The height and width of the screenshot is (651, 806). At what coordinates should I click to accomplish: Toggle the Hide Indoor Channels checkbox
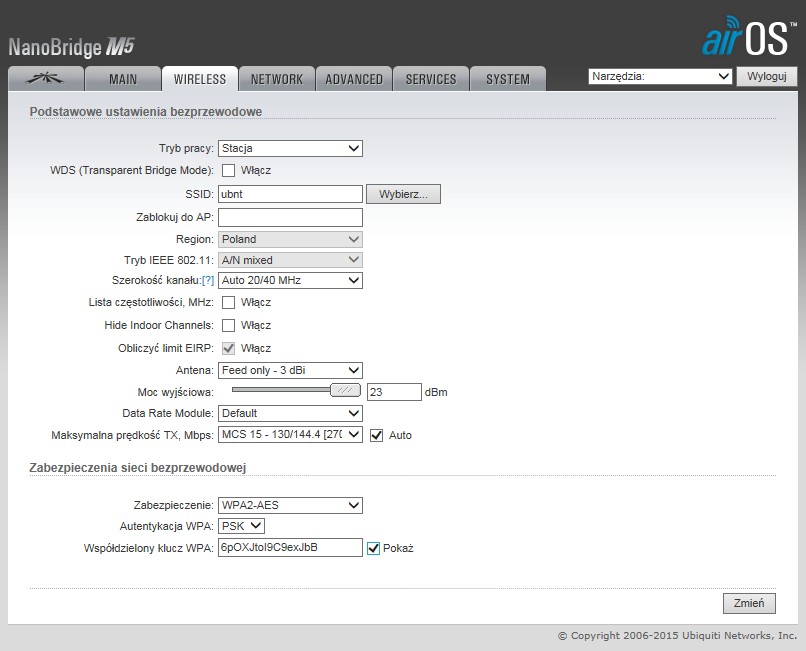pos(228,326)
